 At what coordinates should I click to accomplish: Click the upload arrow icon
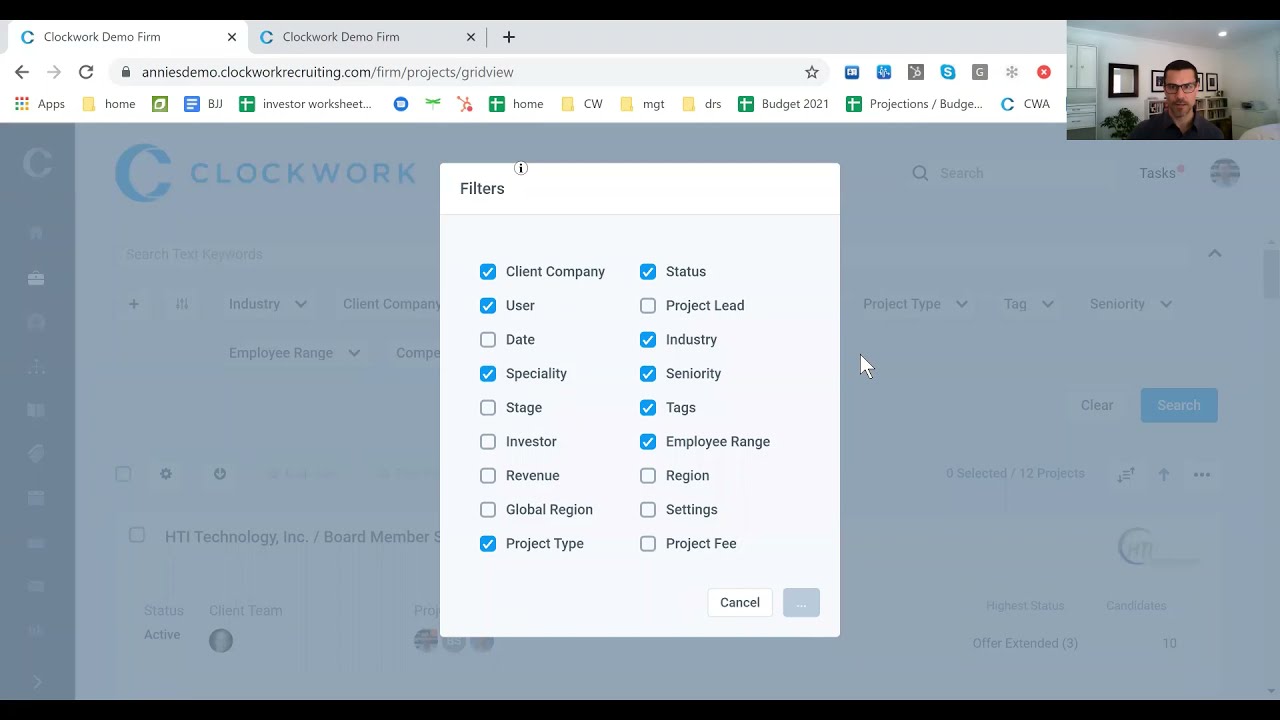pos(1164,474)
